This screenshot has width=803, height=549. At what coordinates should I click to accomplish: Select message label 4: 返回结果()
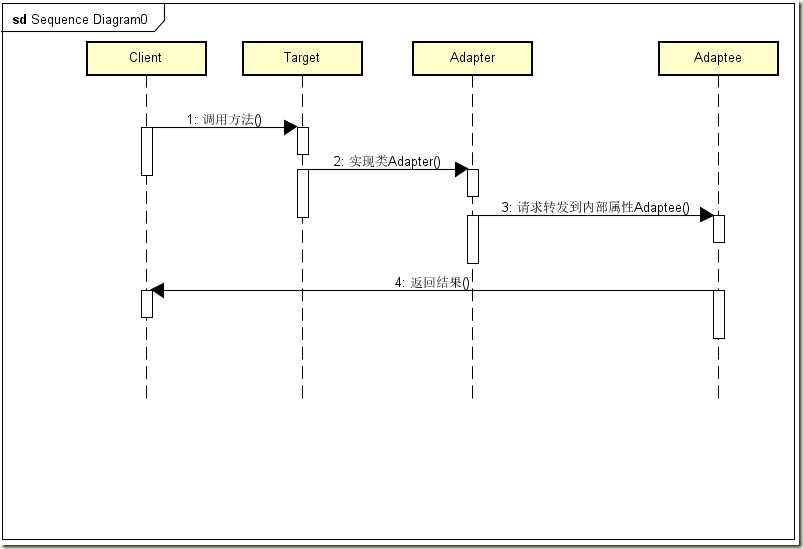432,283
